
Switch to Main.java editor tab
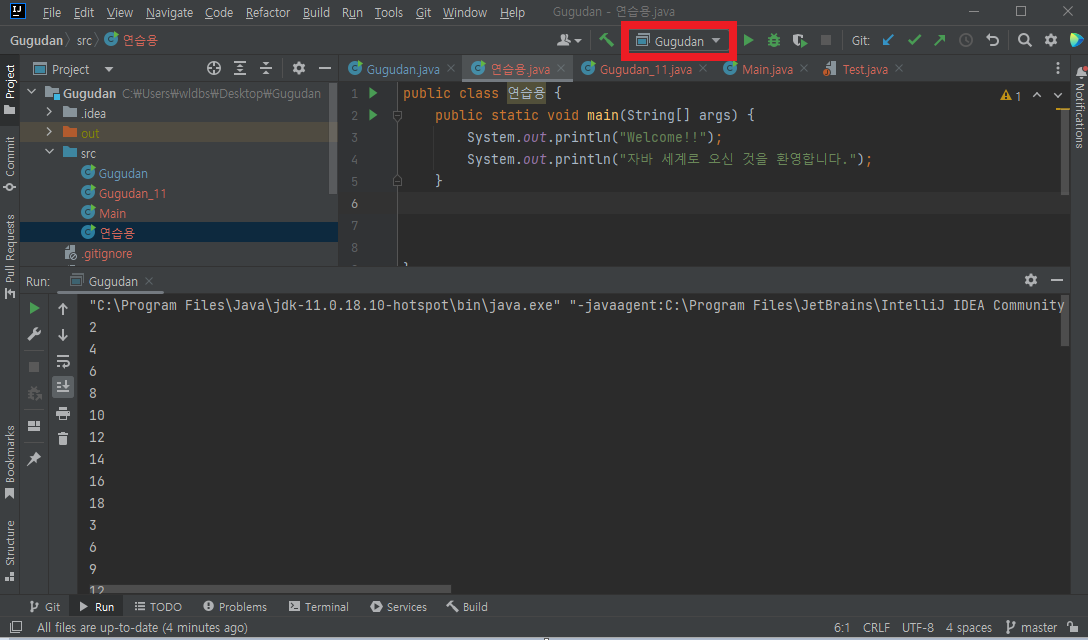point(767,69)
